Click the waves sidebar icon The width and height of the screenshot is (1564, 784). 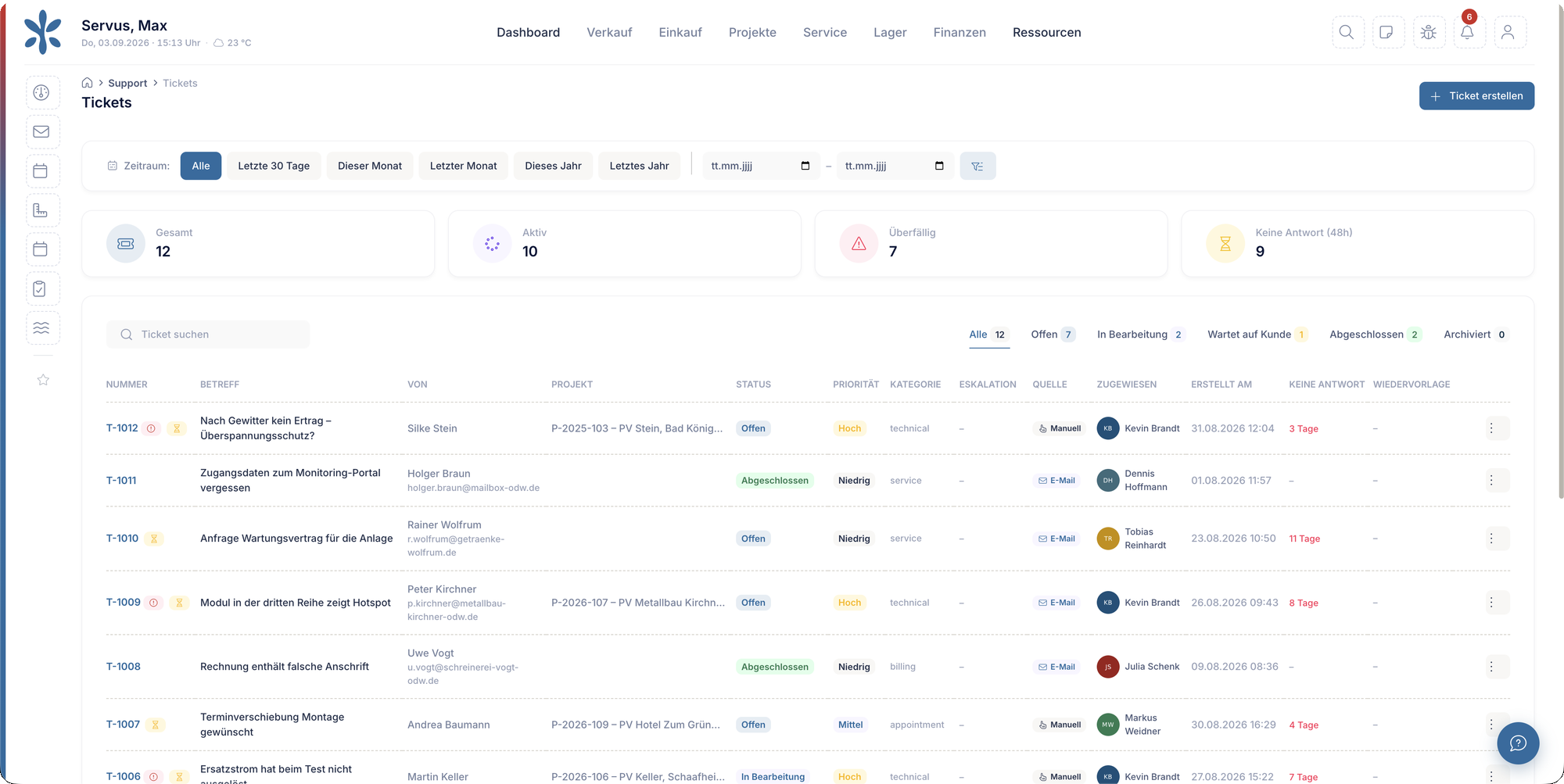(x=42, y=328)
